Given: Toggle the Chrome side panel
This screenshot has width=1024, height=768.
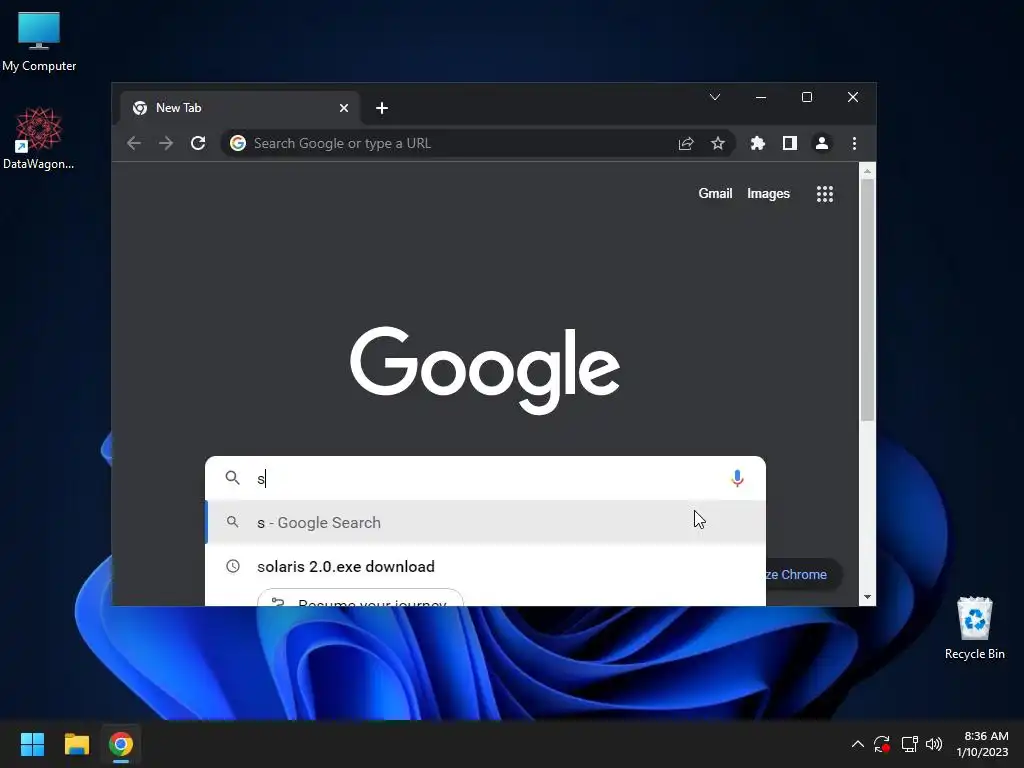Looking at the screenshot, I should point(790,143).
